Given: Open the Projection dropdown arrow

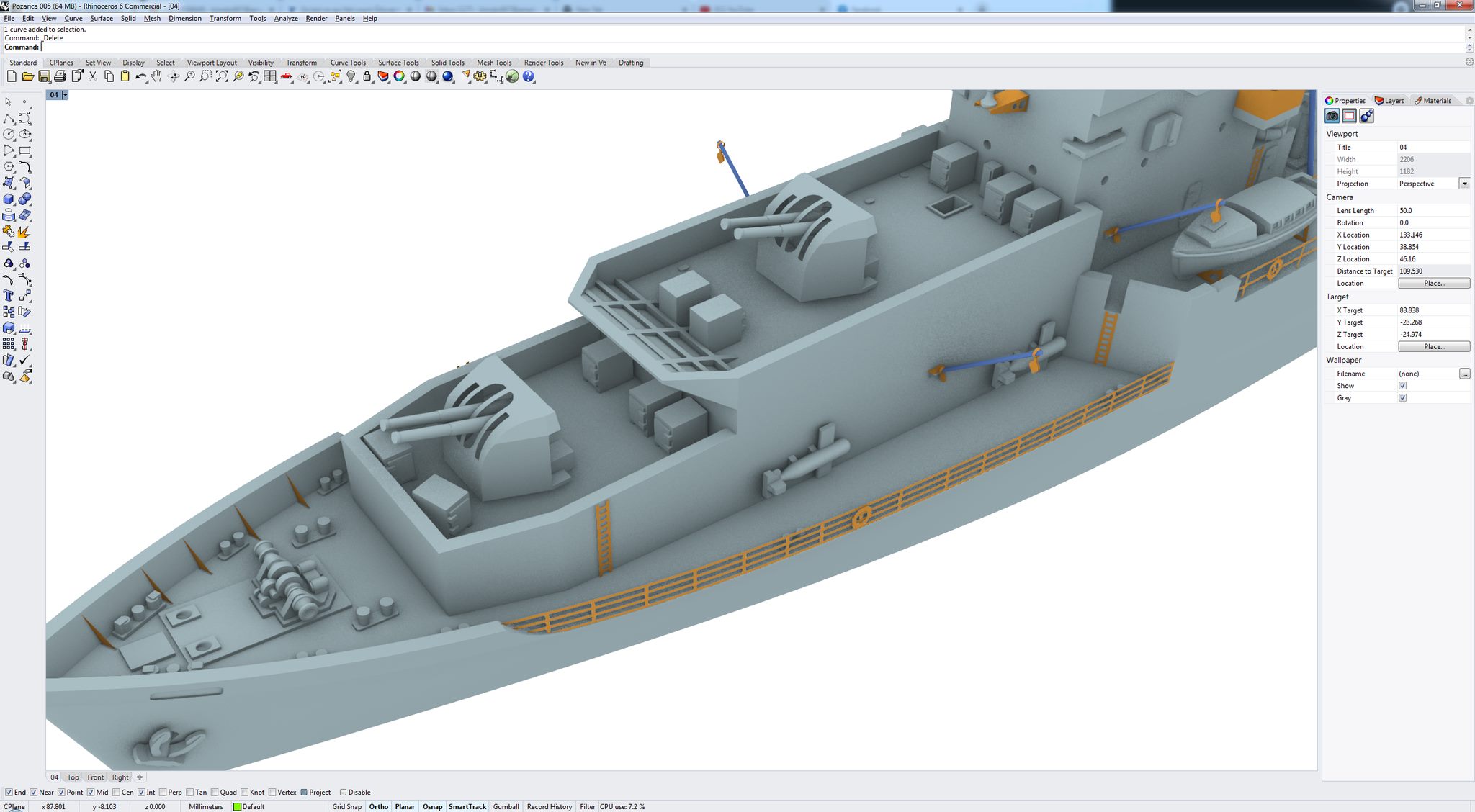Looking at the screenshot, I should click(1464, 184).
